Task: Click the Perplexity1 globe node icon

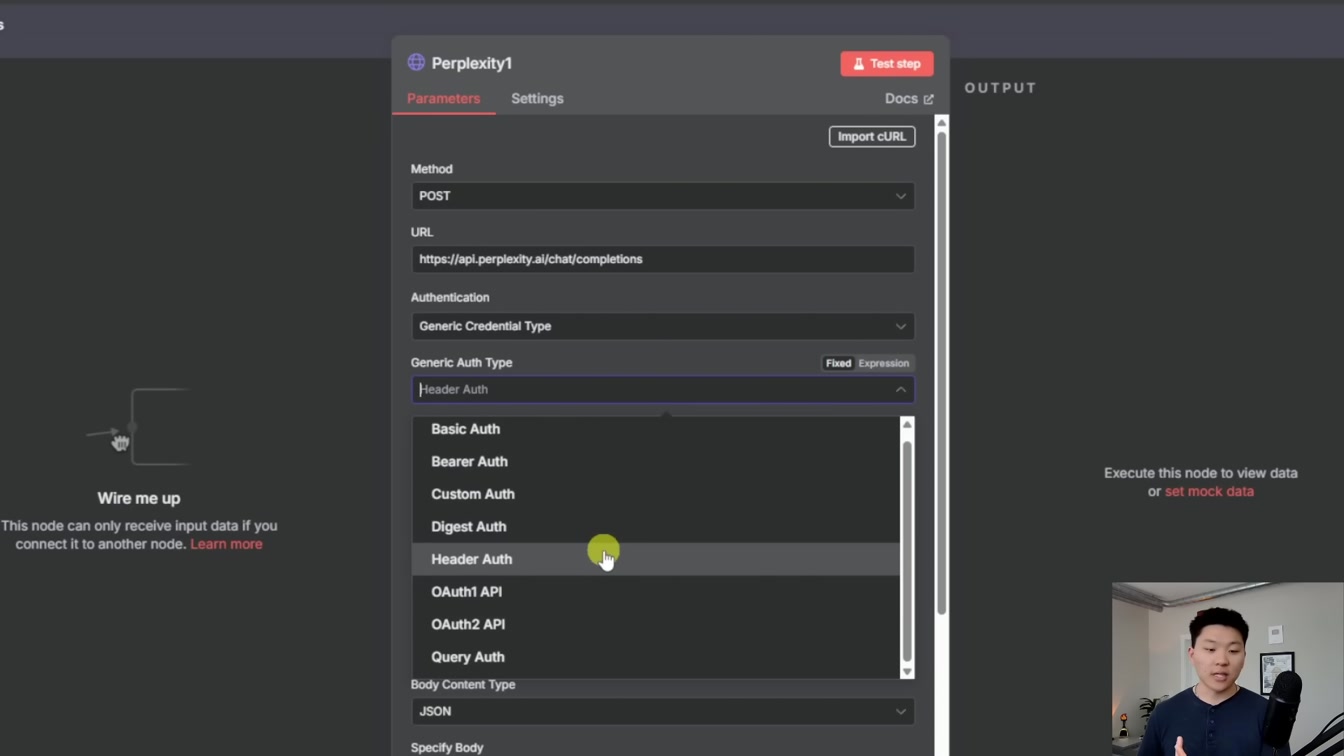Action: coord(416,62)
